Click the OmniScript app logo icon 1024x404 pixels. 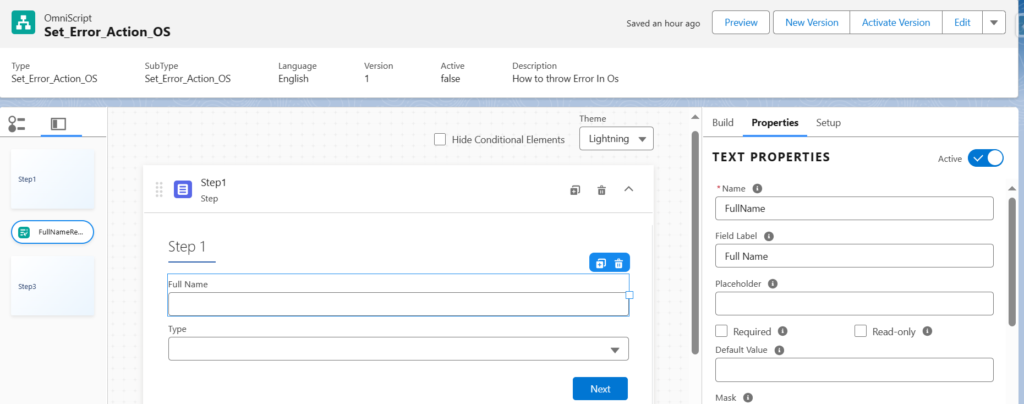(24, 23)
